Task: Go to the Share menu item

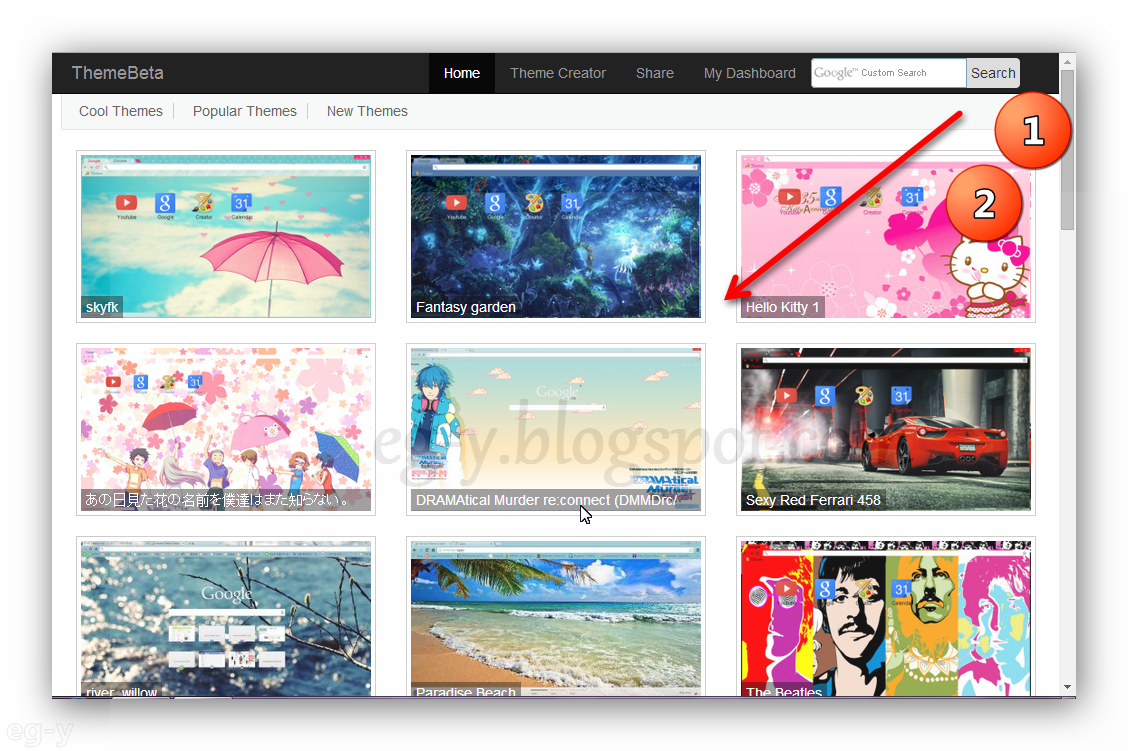Action: [655, 73]
